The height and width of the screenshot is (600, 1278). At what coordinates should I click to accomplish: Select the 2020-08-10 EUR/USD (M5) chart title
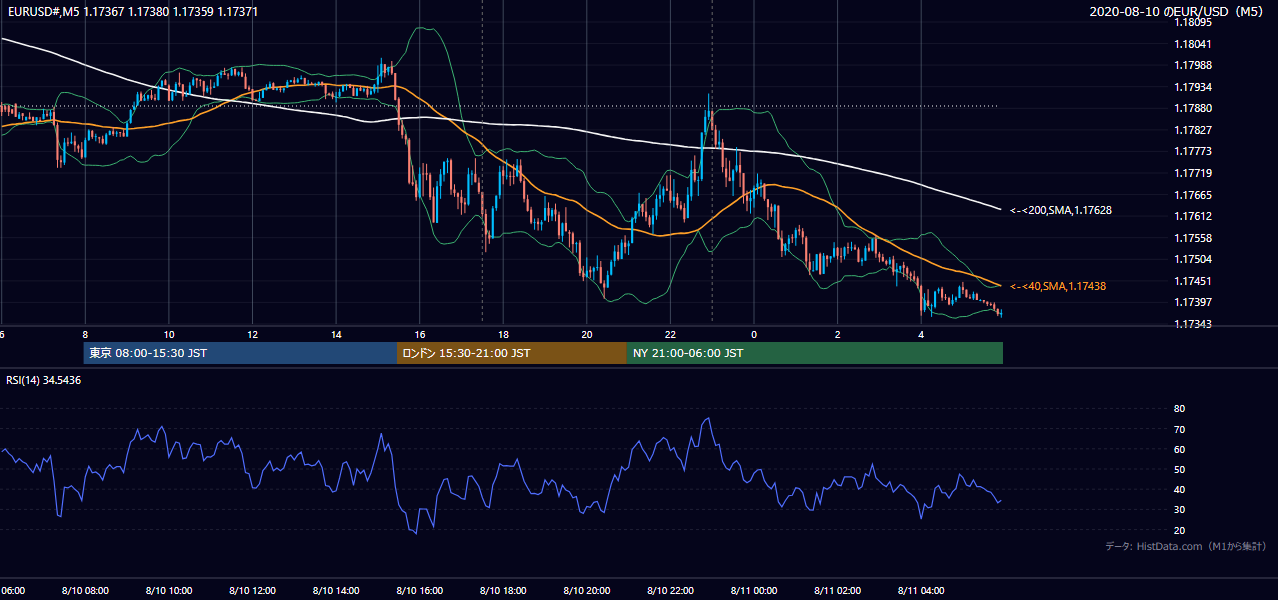click(1178, 11)
